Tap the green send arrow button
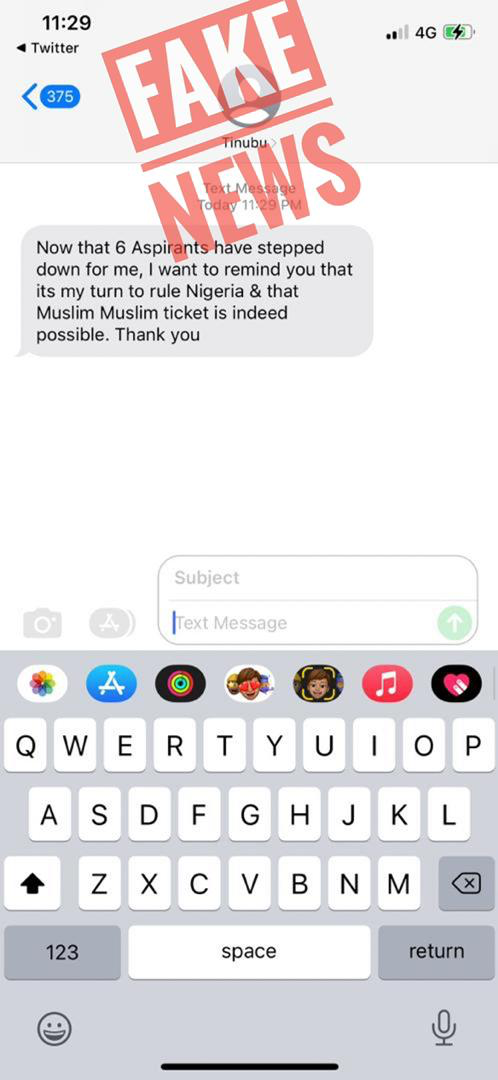The width and height of the screenshot is (498, 1080). [x=455, y=623]
